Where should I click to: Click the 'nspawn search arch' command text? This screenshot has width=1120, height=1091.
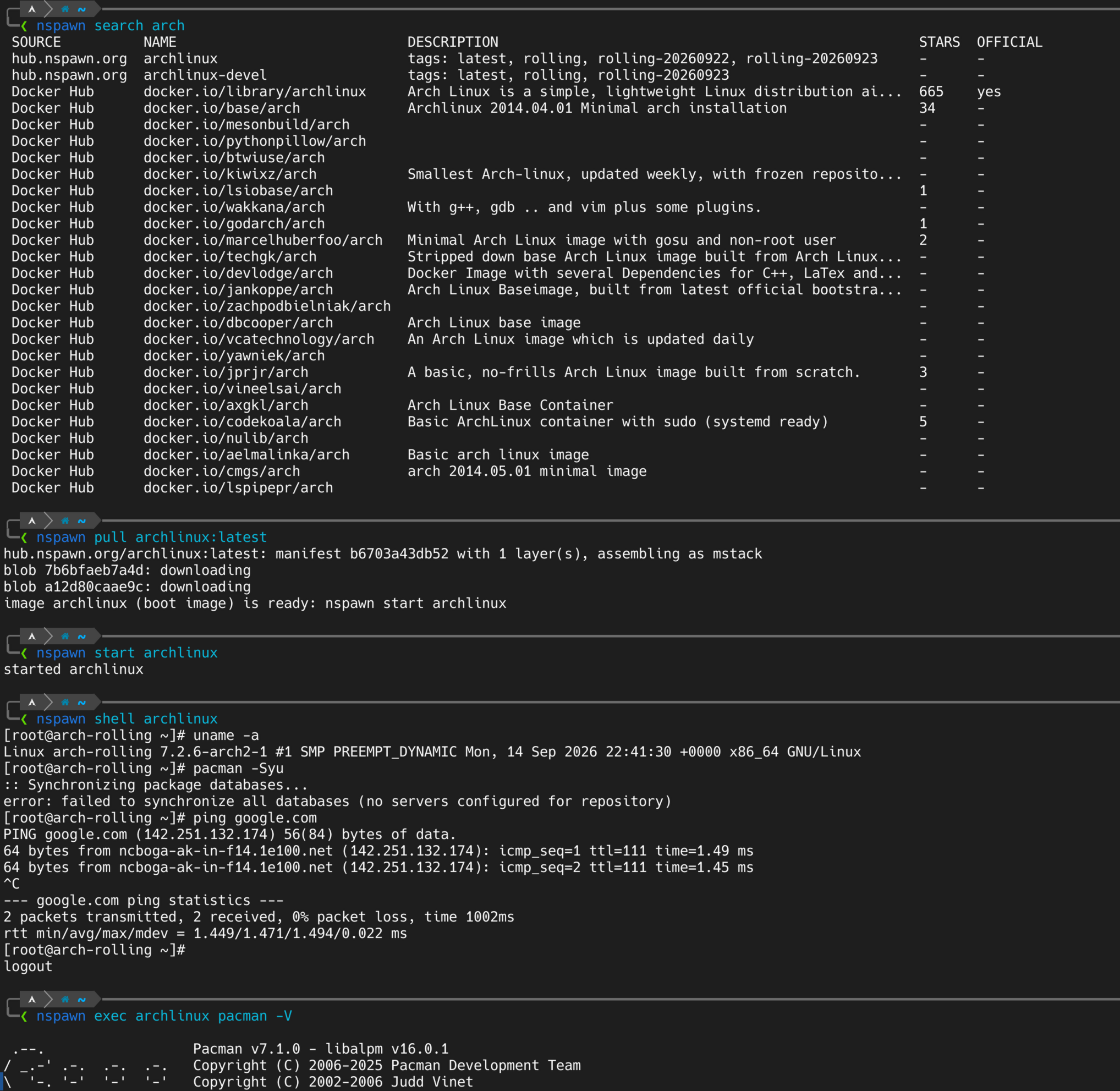[x=111, y=26]
